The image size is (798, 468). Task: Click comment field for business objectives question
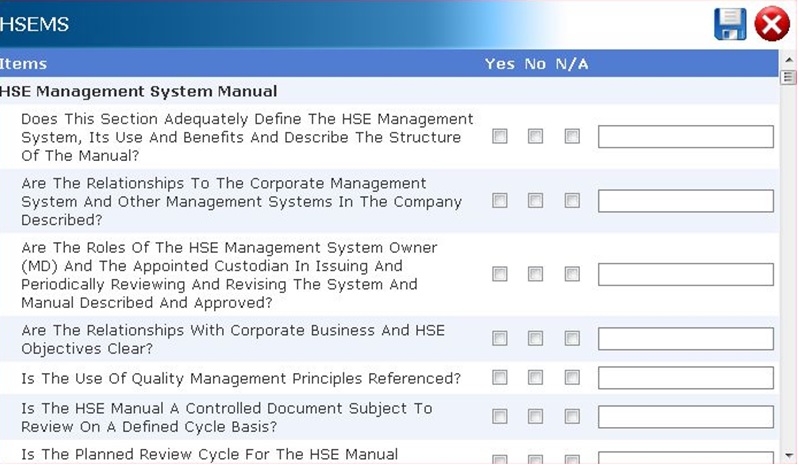click(x=685, y=339)
